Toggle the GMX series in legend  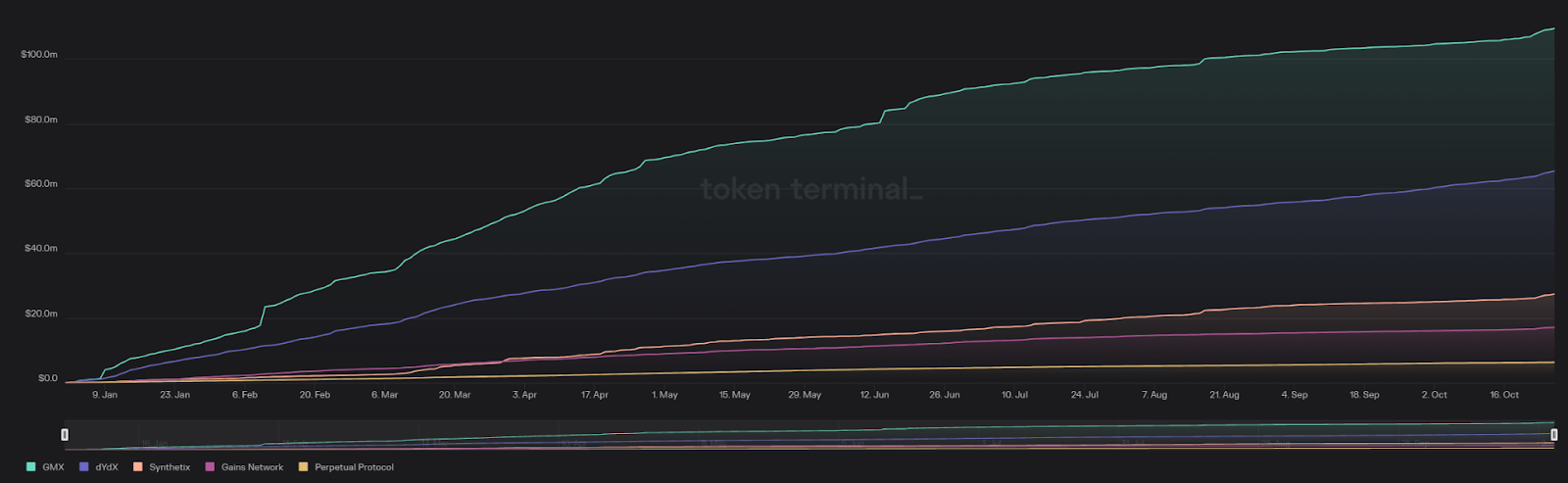(x=46, y=467)
